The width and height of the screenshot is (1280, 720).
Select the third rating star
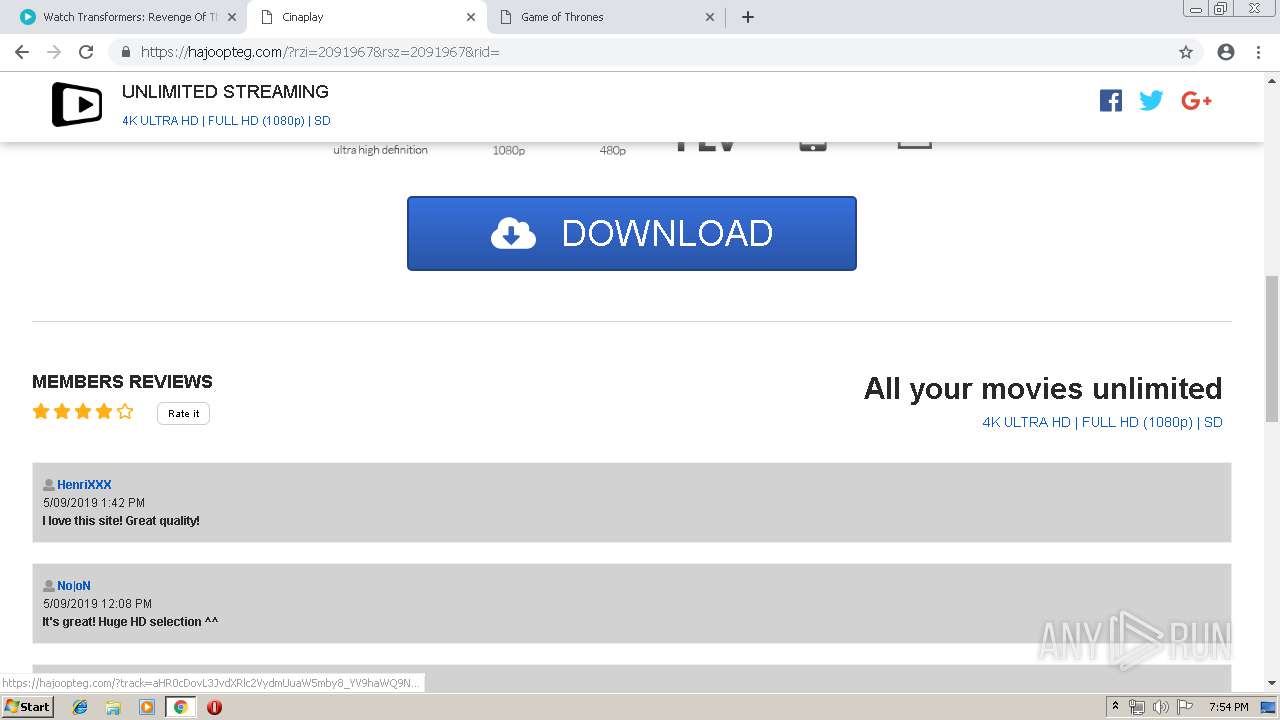83,411
